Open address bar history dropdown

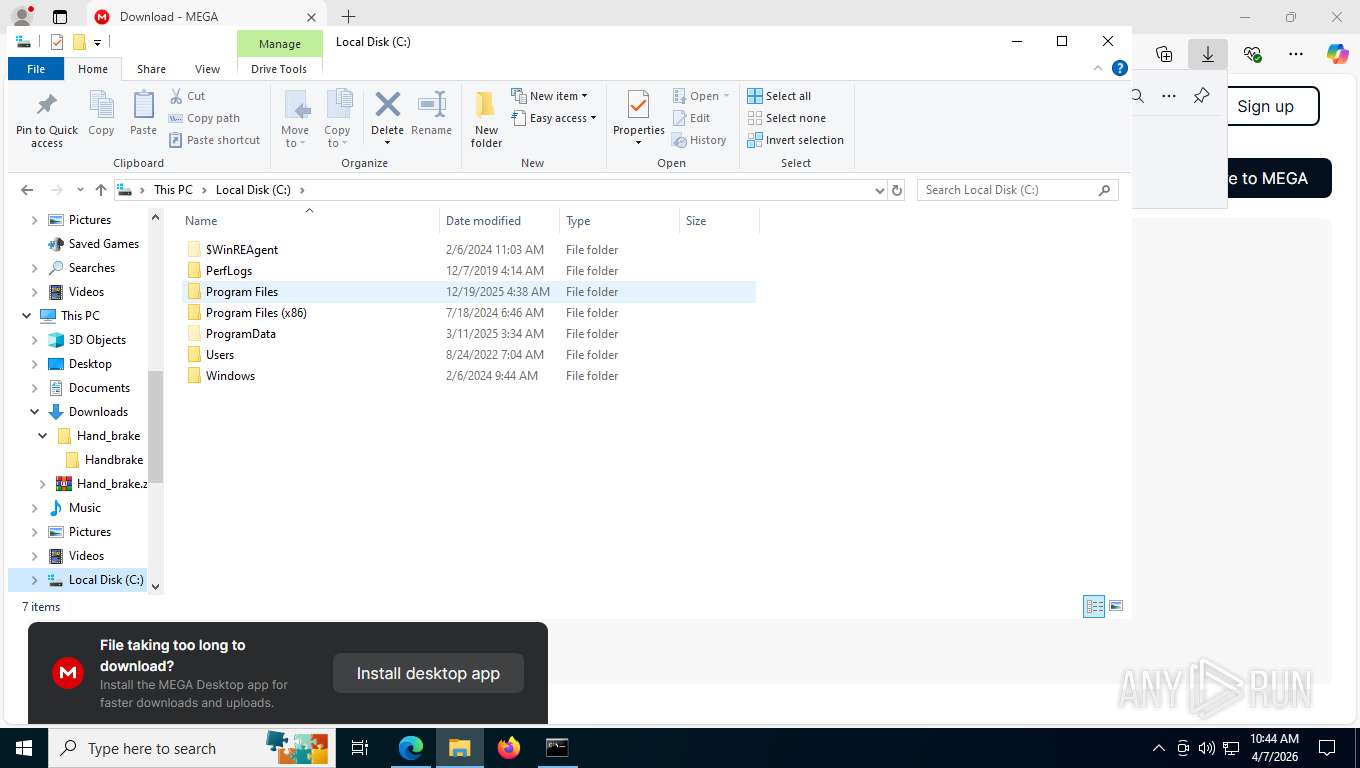(x=879, y=190)
